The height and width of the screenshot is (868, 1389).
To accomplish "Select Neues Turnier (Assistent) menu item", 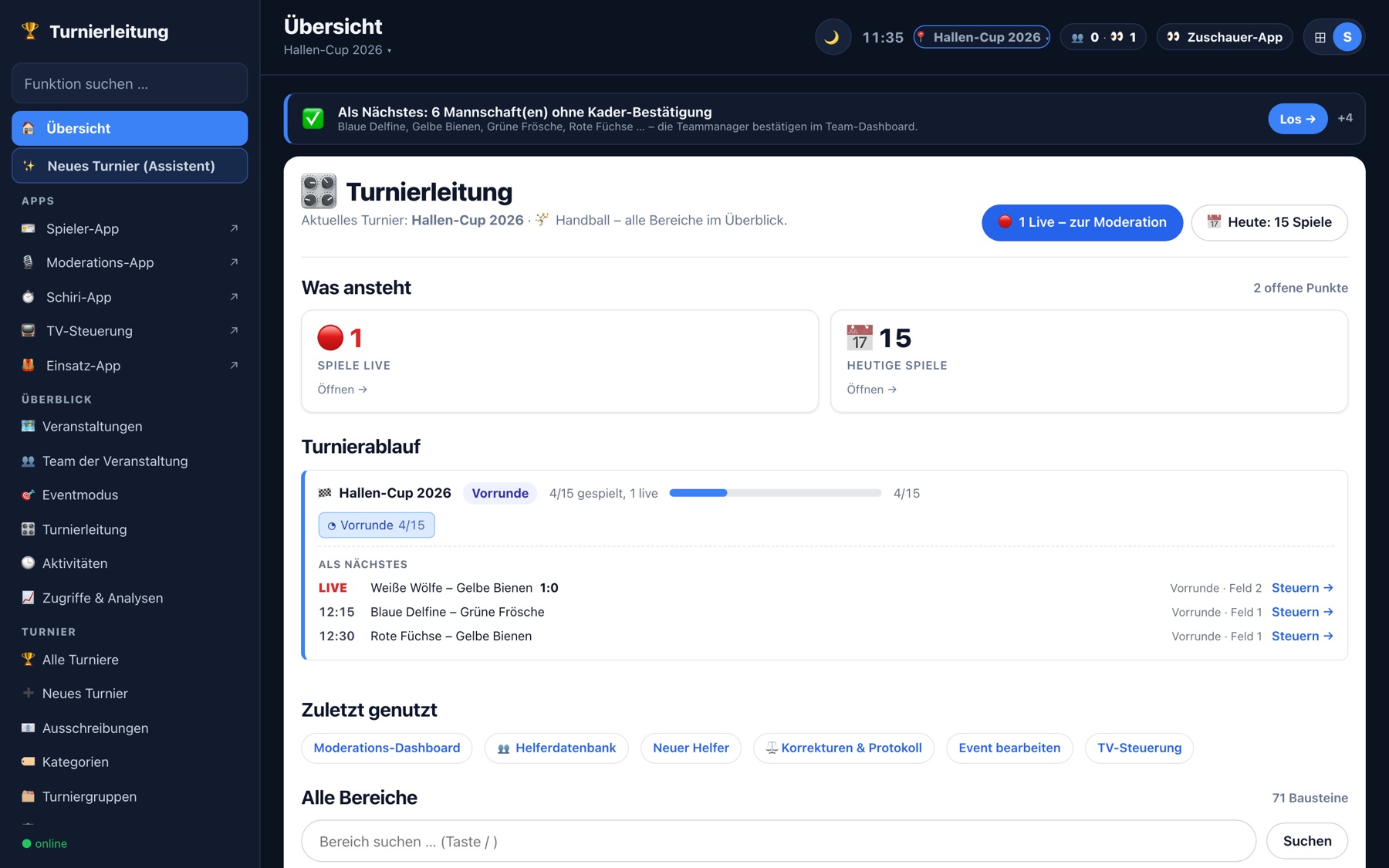I will [130, 166].
